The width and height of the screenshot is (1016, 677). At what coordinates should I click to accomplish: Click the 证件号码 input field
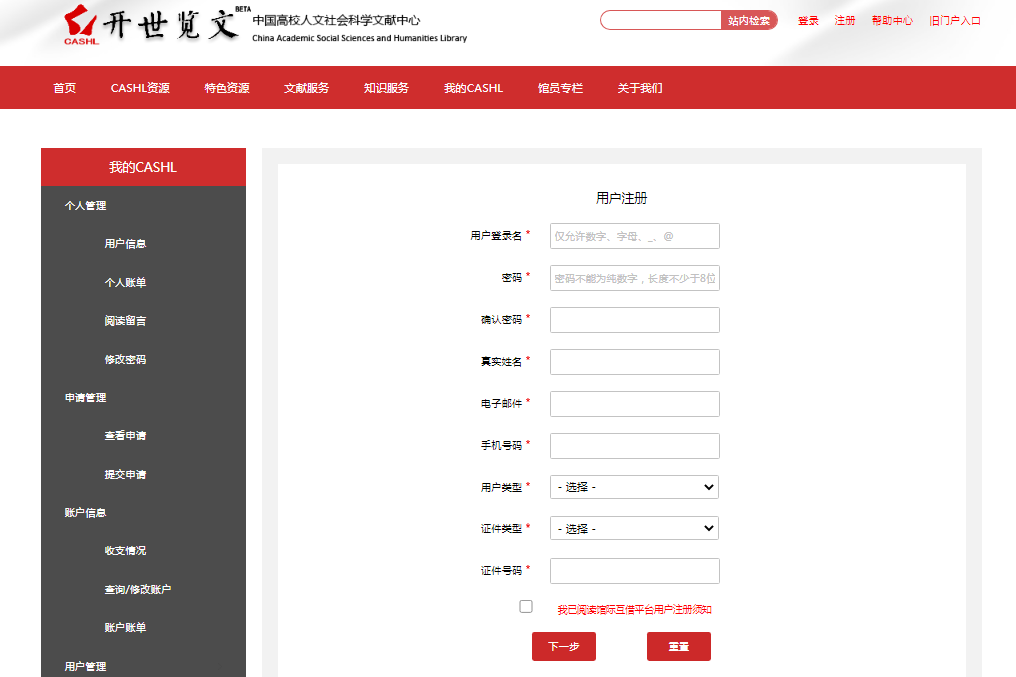634,571
